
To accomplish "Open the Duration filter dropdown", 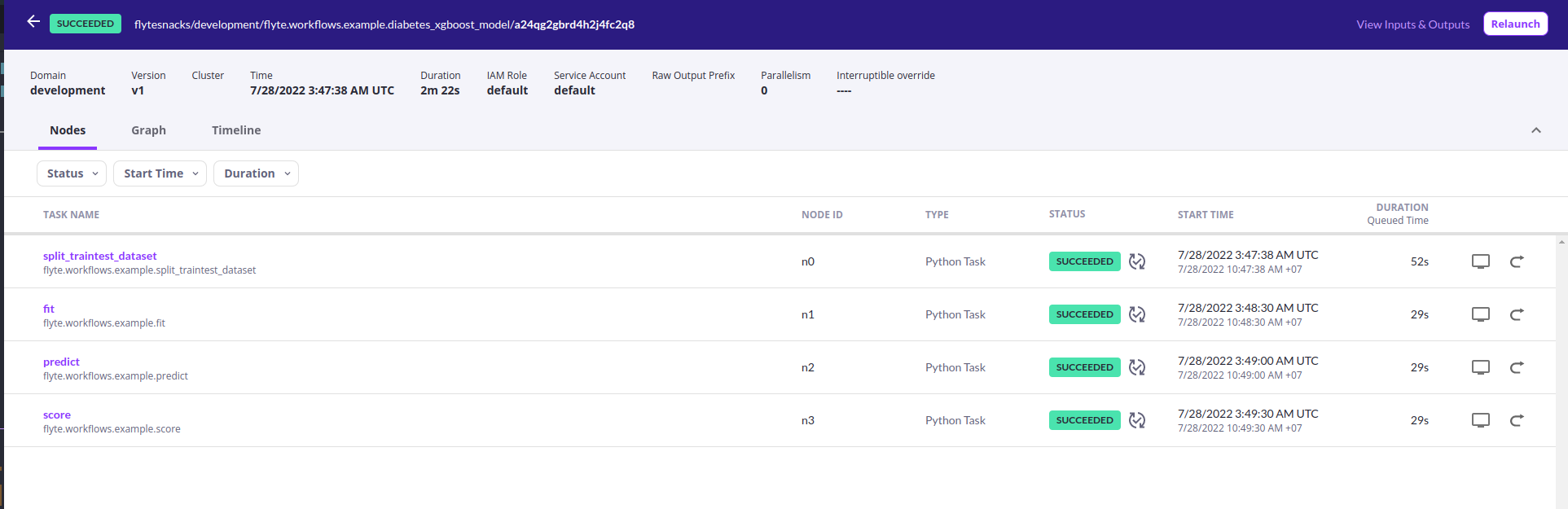I will point(256,173).
